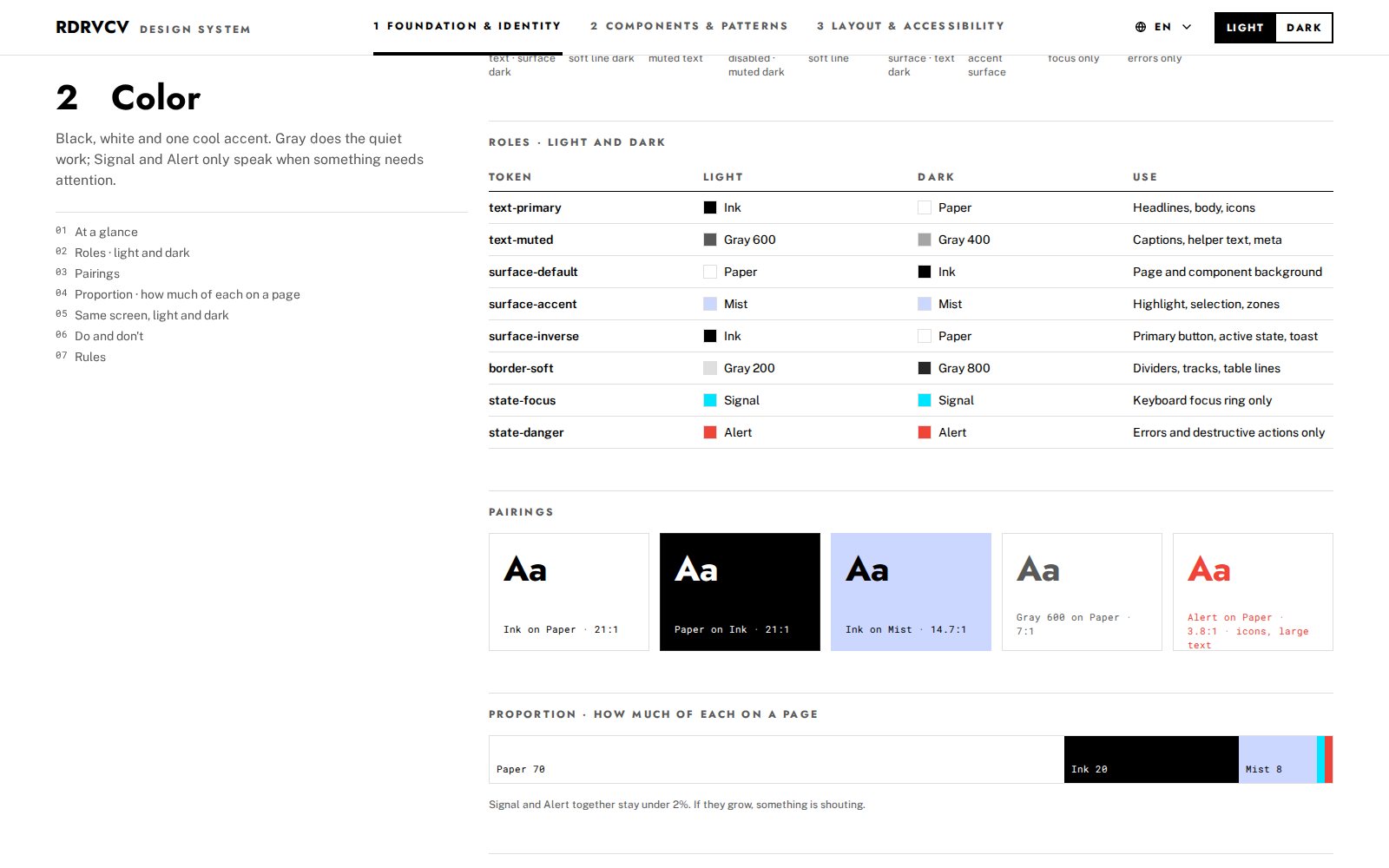The width and height of the screenshot is (1389, 868).
Task: Click the Ink swatch in surface-default dark column
Action: click(x=925, y=272)
